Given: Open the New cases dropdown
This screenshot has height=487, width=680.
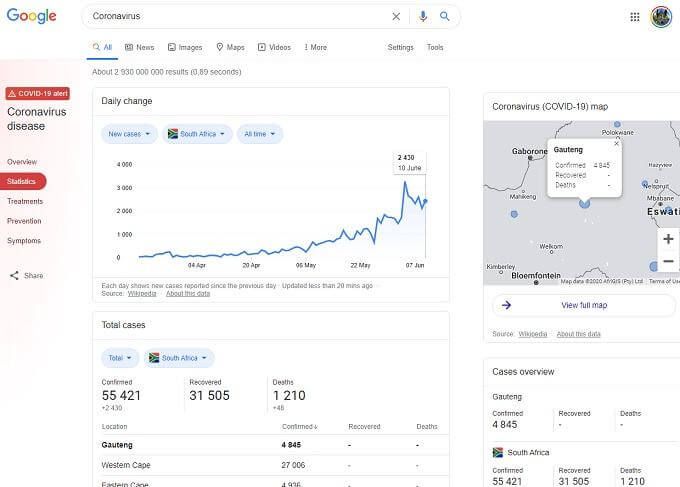Looking at the screenshot, I should pyautogui.click(x=129, y=134).
